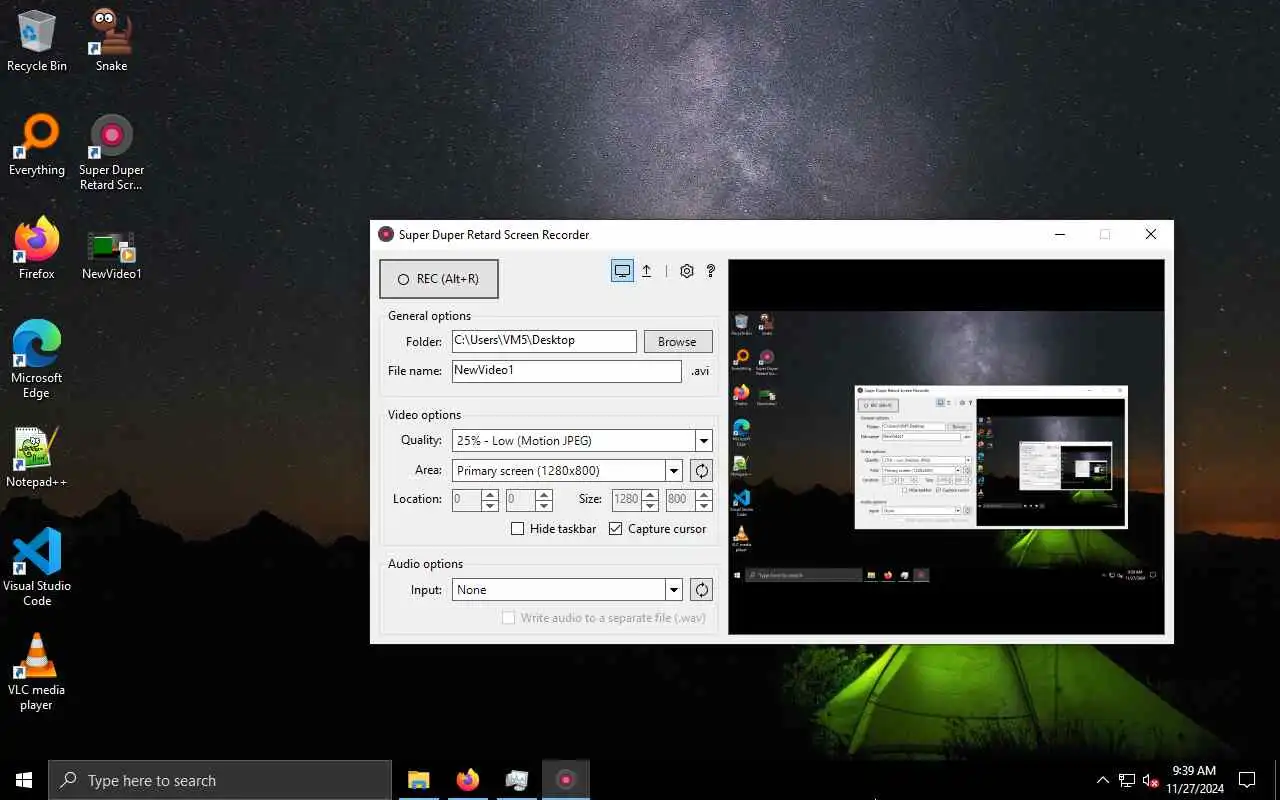Open Firefox from the taskbar
Viewport: 1280px width, 800px height.
coord(468,780)
